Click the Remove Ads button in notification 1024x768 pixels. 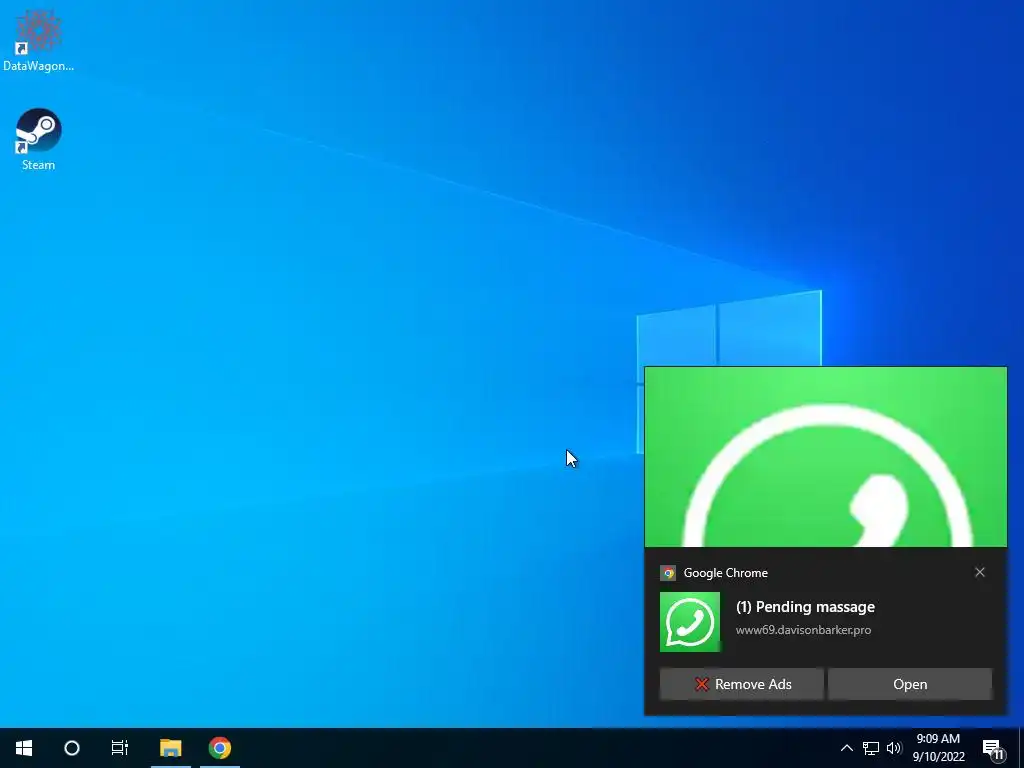[742, 684]
